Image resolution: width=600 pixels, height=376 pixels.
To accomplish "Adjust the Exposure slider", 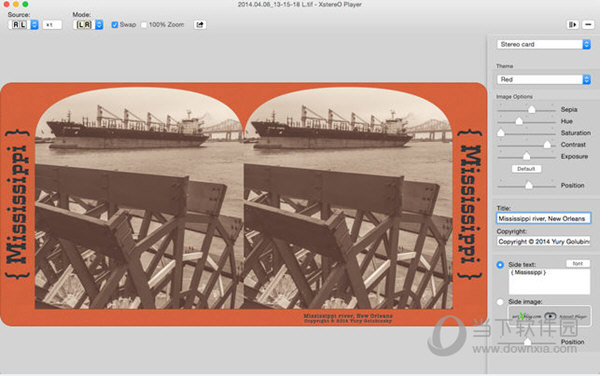I will (527, 156).
